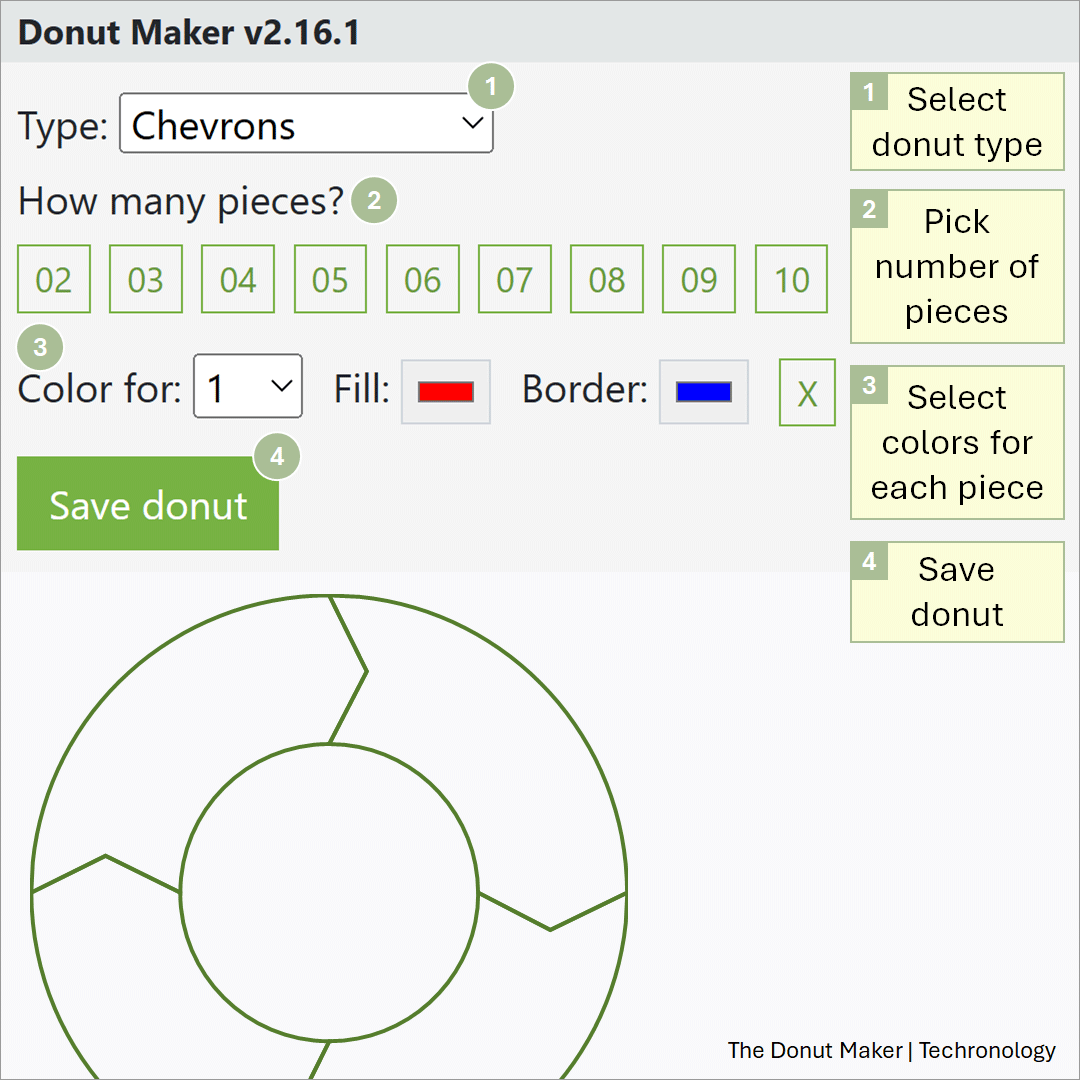1080x1080 pixels.
Task: Click step badge 1 near the Type selector
Action: 491,88
